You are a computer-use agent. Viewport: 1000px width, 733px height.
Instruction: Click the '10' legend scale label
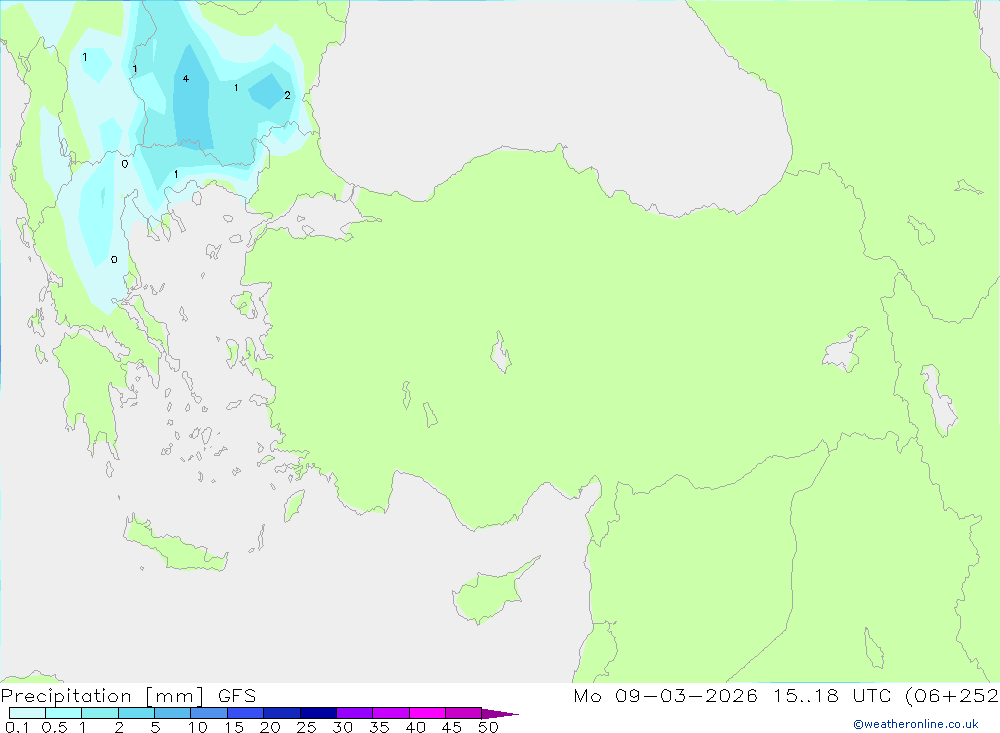198,727
